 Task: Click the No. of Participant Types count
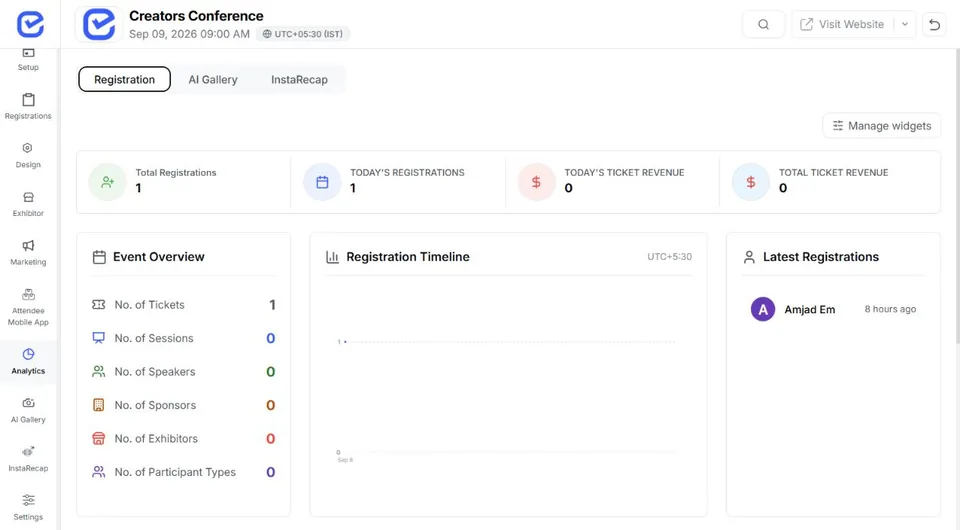click(x=271, y=472)
